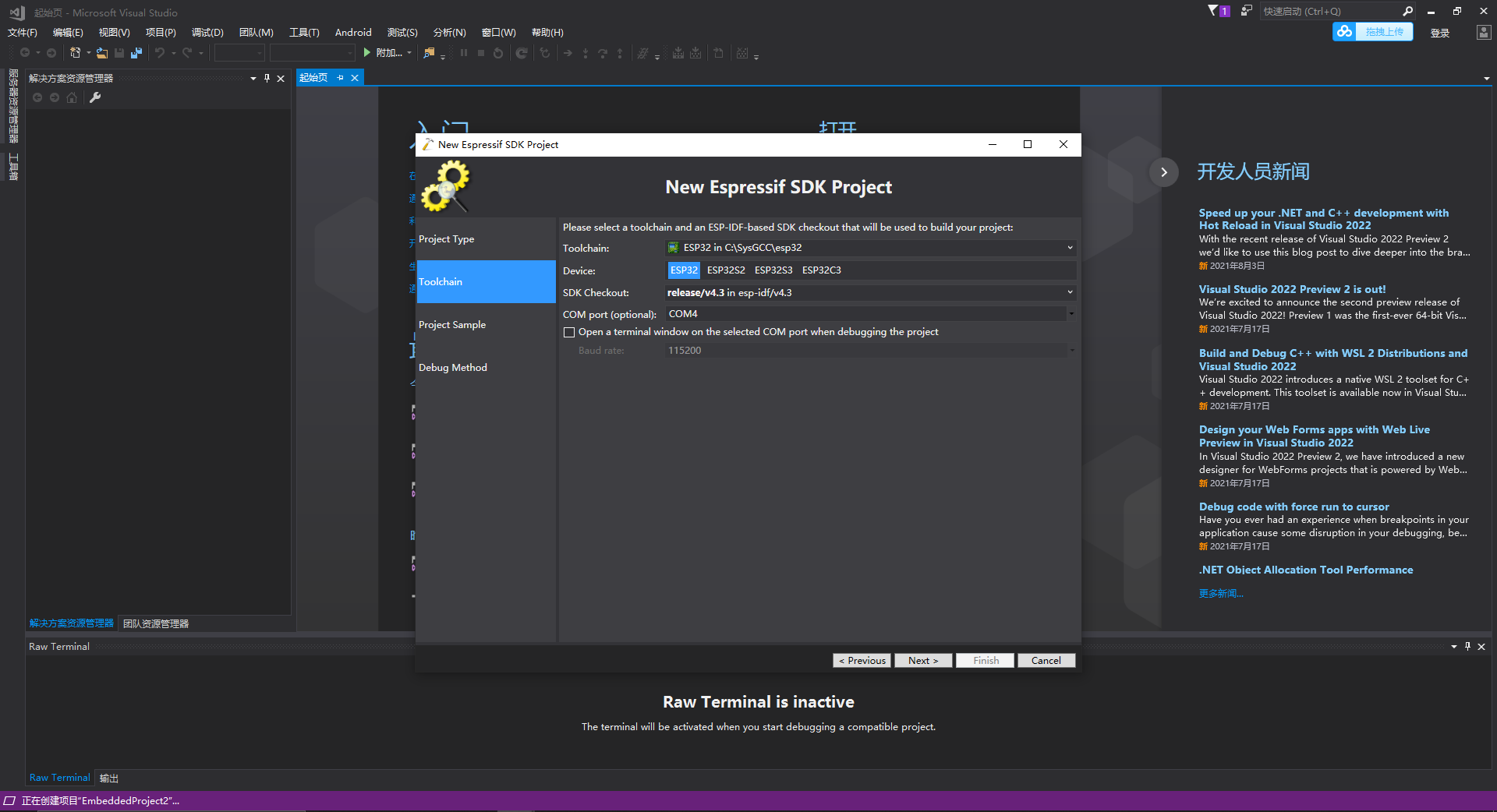Close the 起始页 document tab
Viewport: 1497px width, 812px height.
pos(355,78)
